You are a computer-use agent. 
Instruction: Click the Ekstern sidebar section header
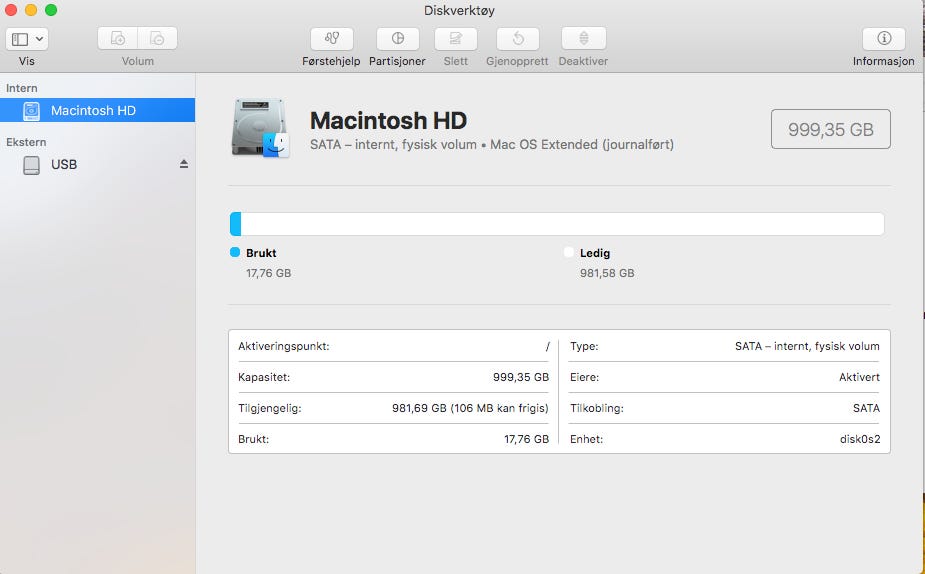tap(26, 142)
